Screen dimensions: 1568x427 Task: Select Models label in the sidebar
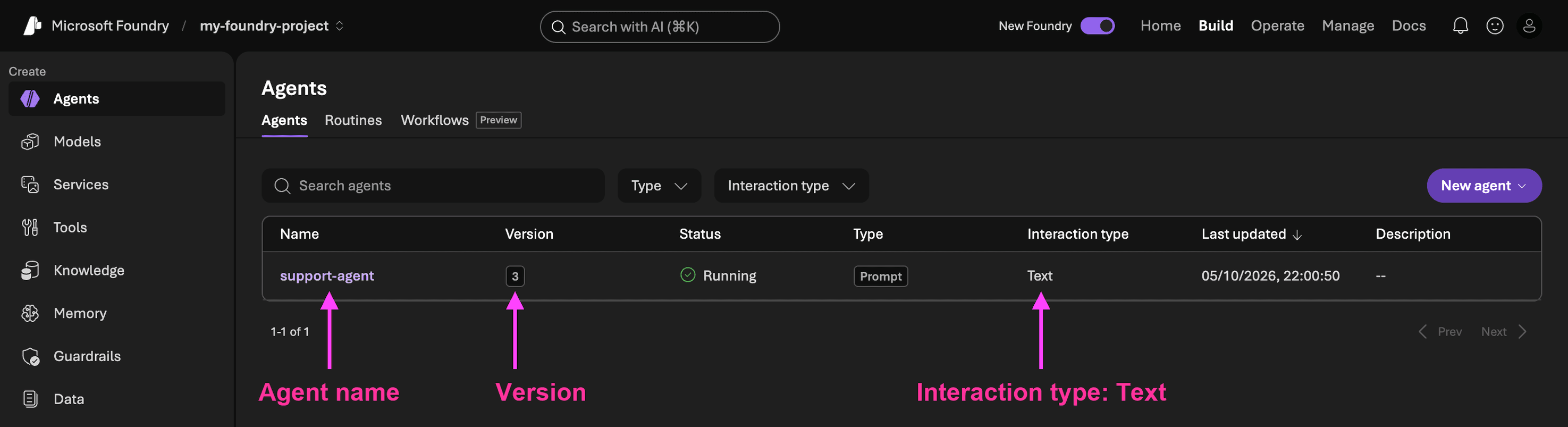(77, 141)
